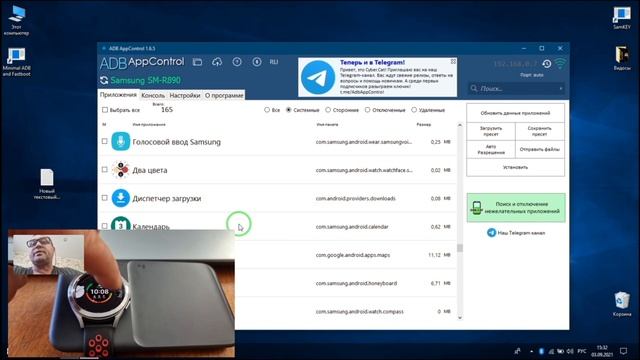Screen dimensions: 640x360
Task: Open the help question mark icon
Action: 237,62
